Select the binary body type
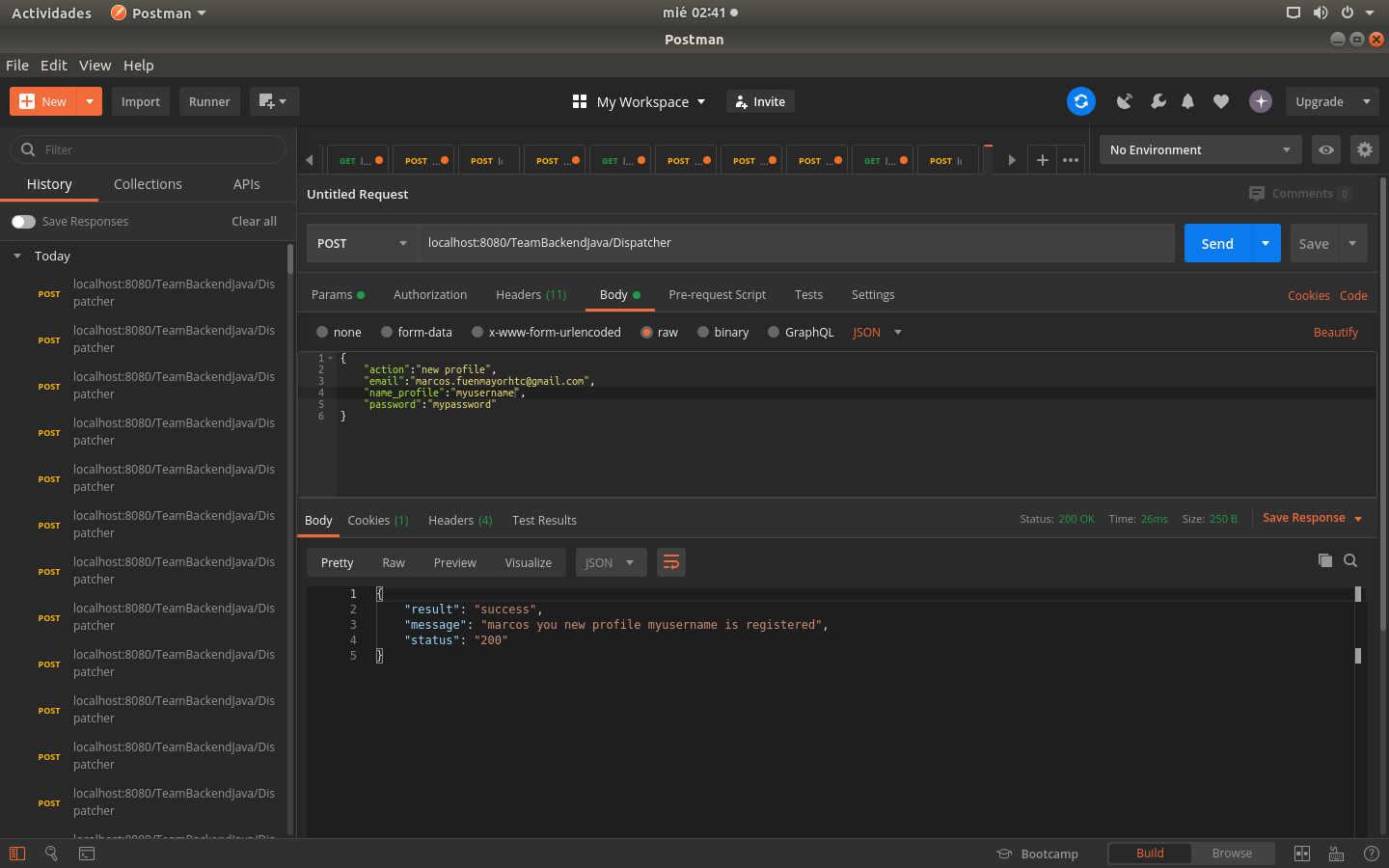 (703, 332)
